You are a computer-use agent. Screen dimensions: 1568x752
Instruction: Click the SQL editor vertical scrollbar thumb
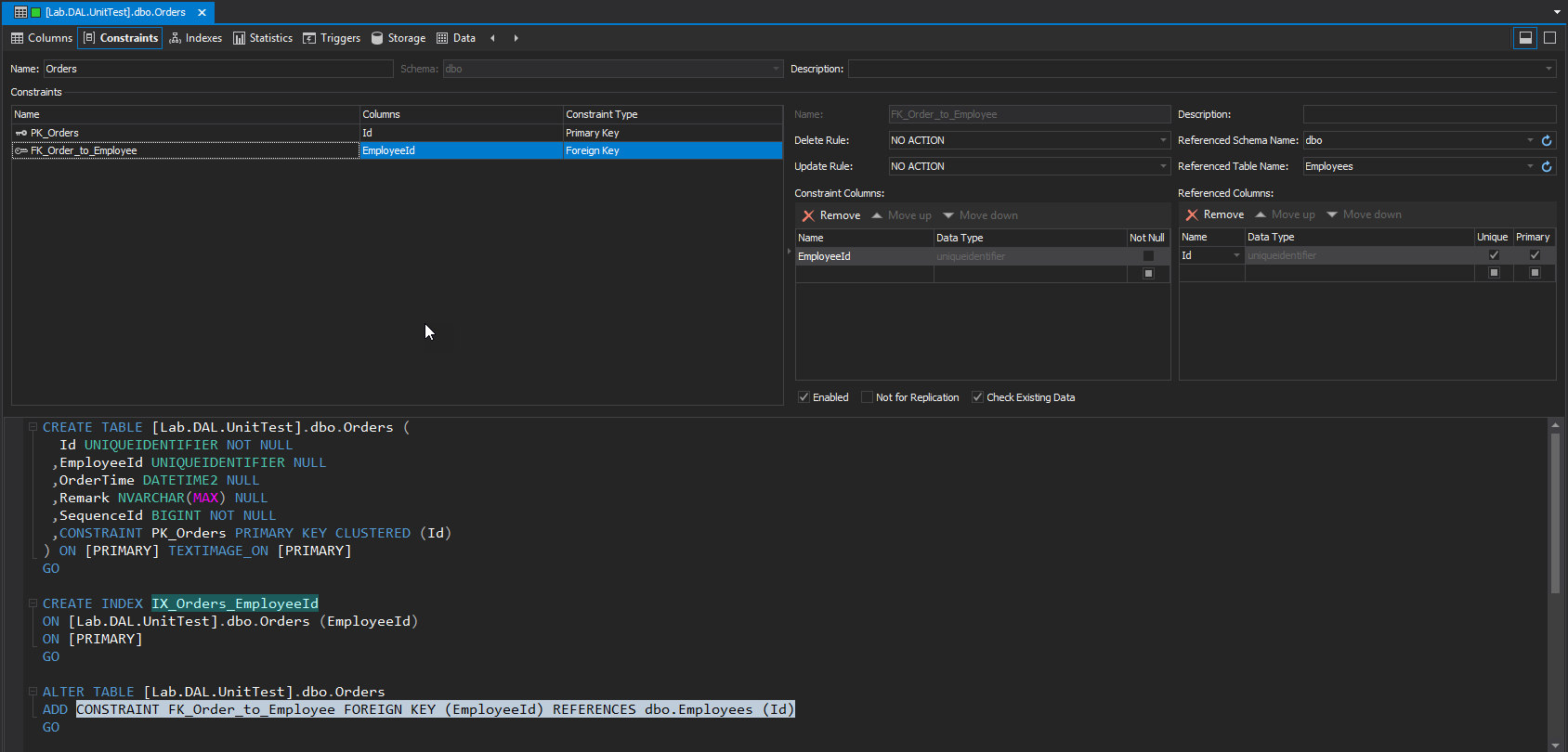[1555, 512]
